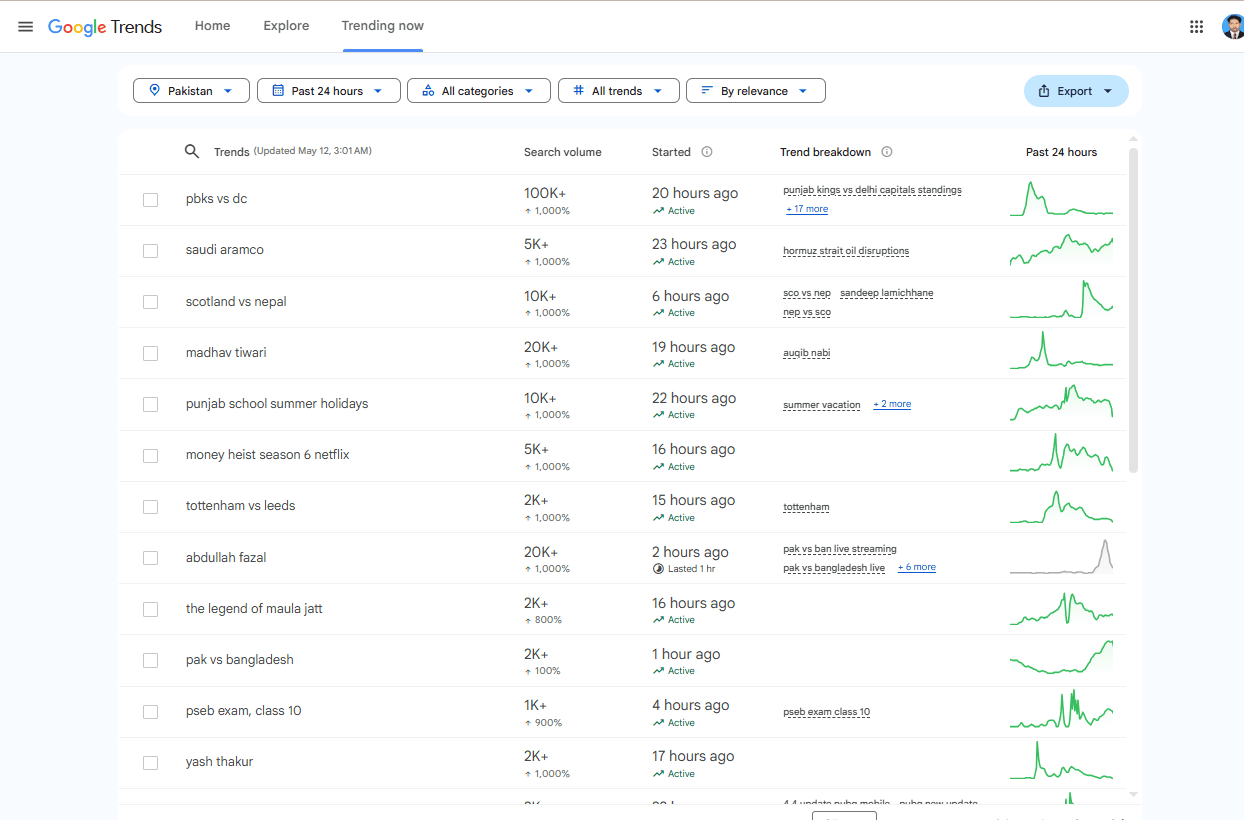Expand +6 more for abdullah fazal
This screenshot has width=1244, height=820.
917,567
